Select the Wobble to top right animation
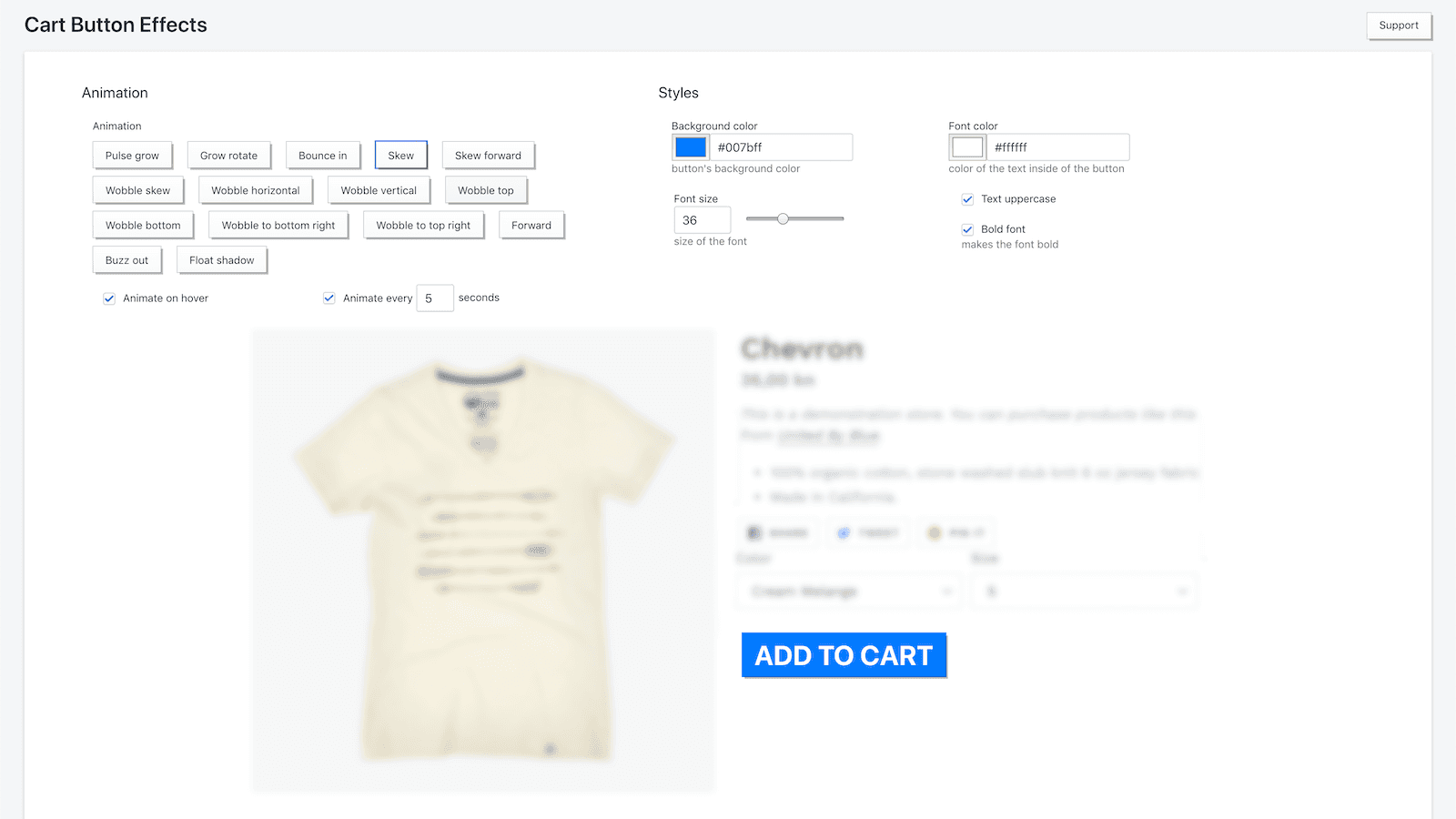Viewport: 1456px width, 819px height. pos(423,225)
